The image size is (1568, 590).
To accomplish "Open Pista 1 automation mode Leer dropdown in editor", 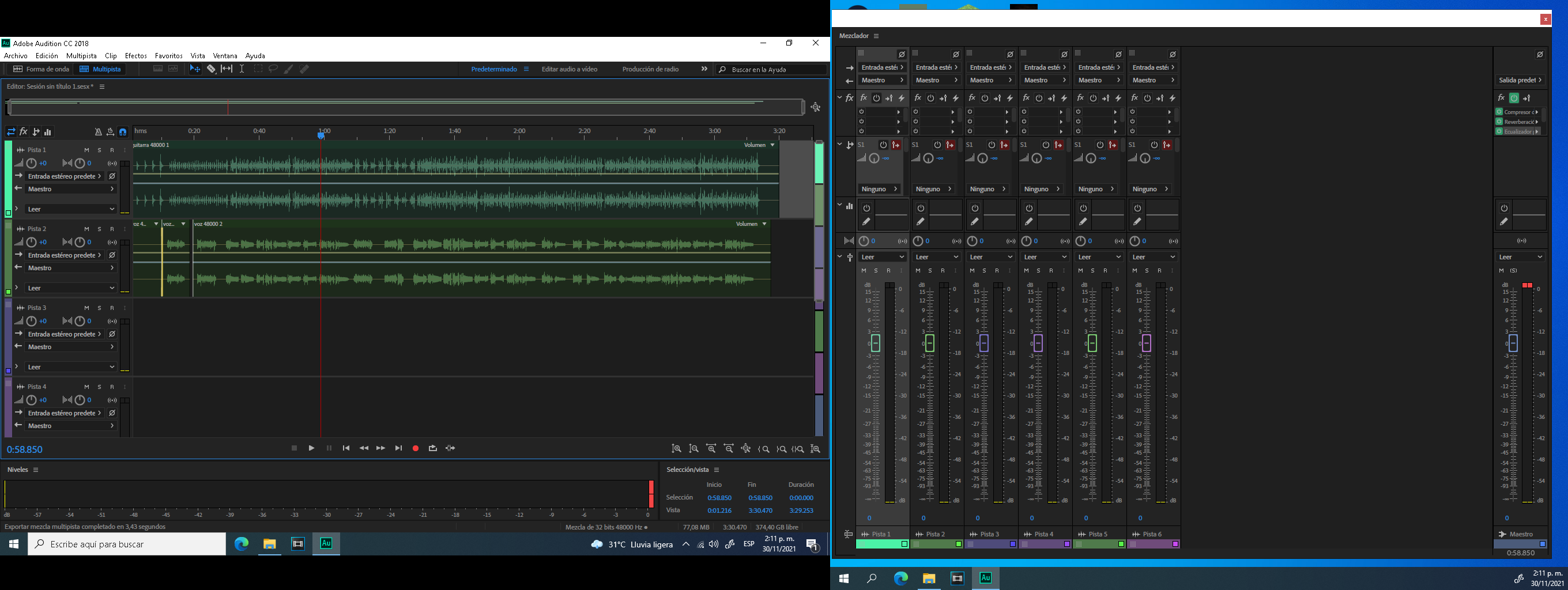I will (x=70, y=209).
